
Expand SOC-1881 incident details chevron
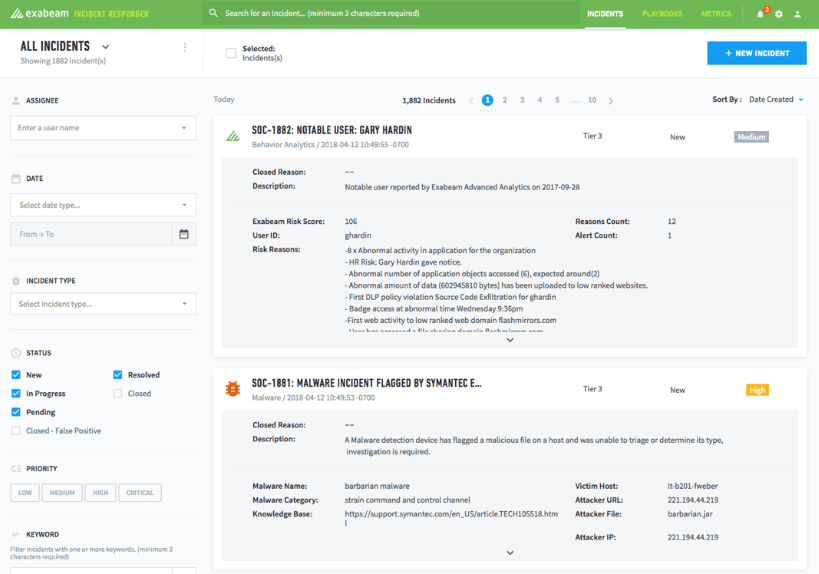[510, 553]
